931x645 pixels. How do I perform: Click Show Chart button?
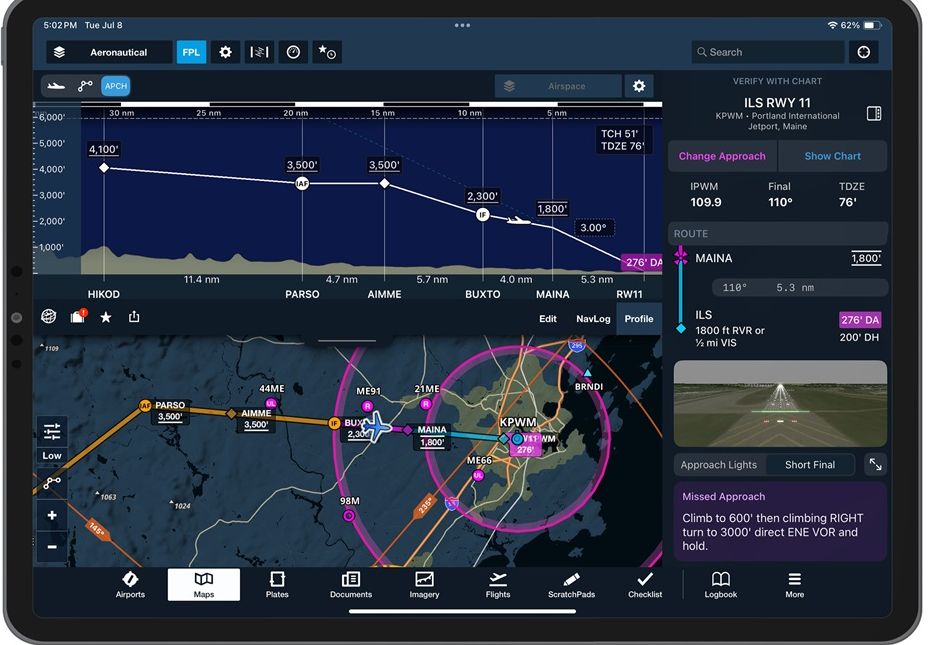(x=832, y=156)
